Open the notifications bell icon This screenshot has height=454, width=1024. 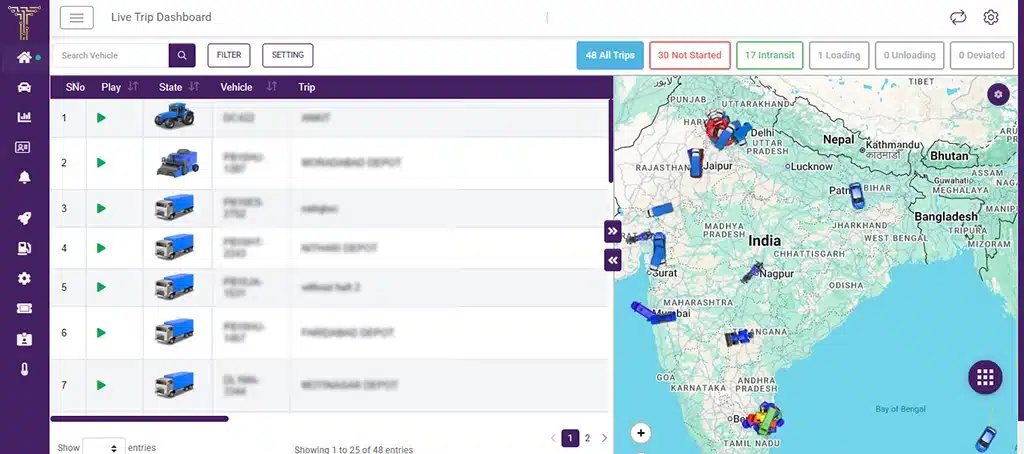(24, 177)
